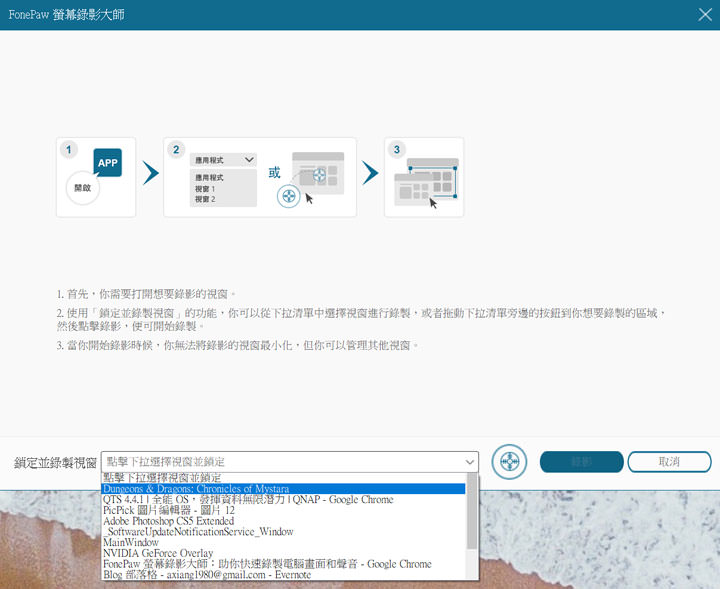Click the dropdown list scrollbar thumb

472,512
